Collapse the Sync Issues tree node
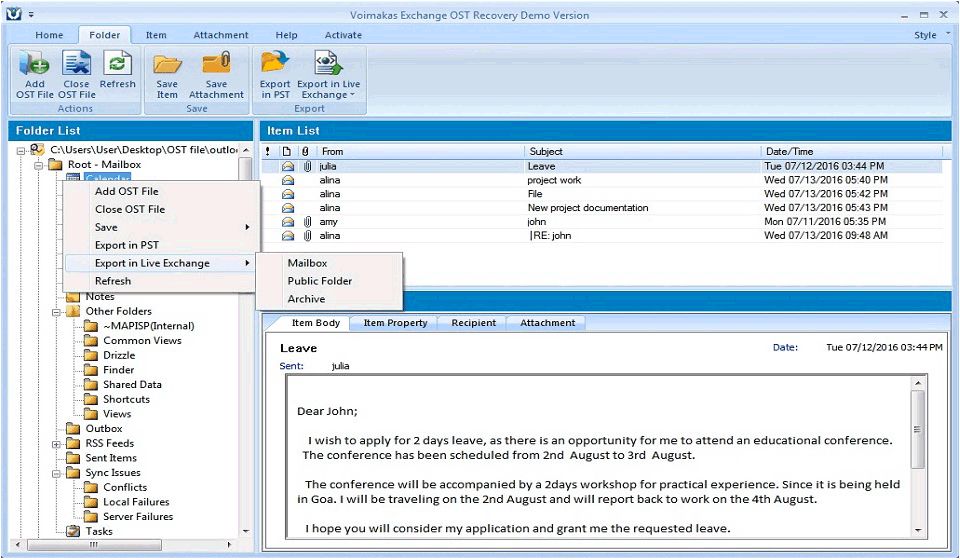This screenshot has width=960, height=560. click(58, 473)
